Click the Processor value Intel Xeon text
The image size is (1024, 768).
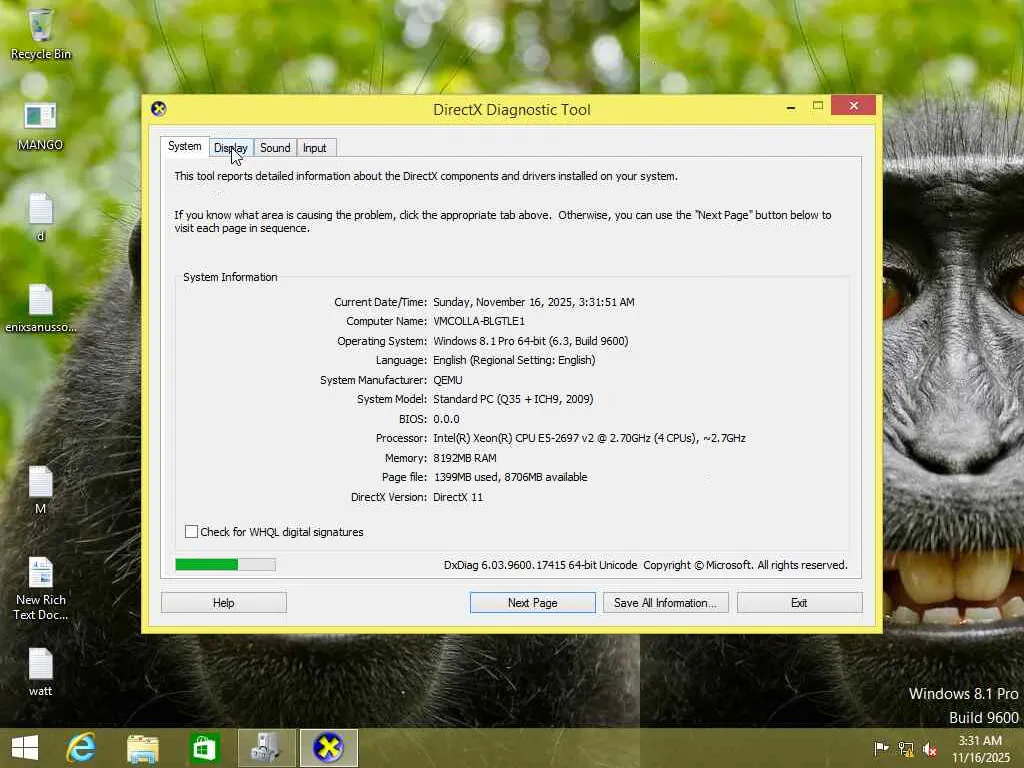589,438
